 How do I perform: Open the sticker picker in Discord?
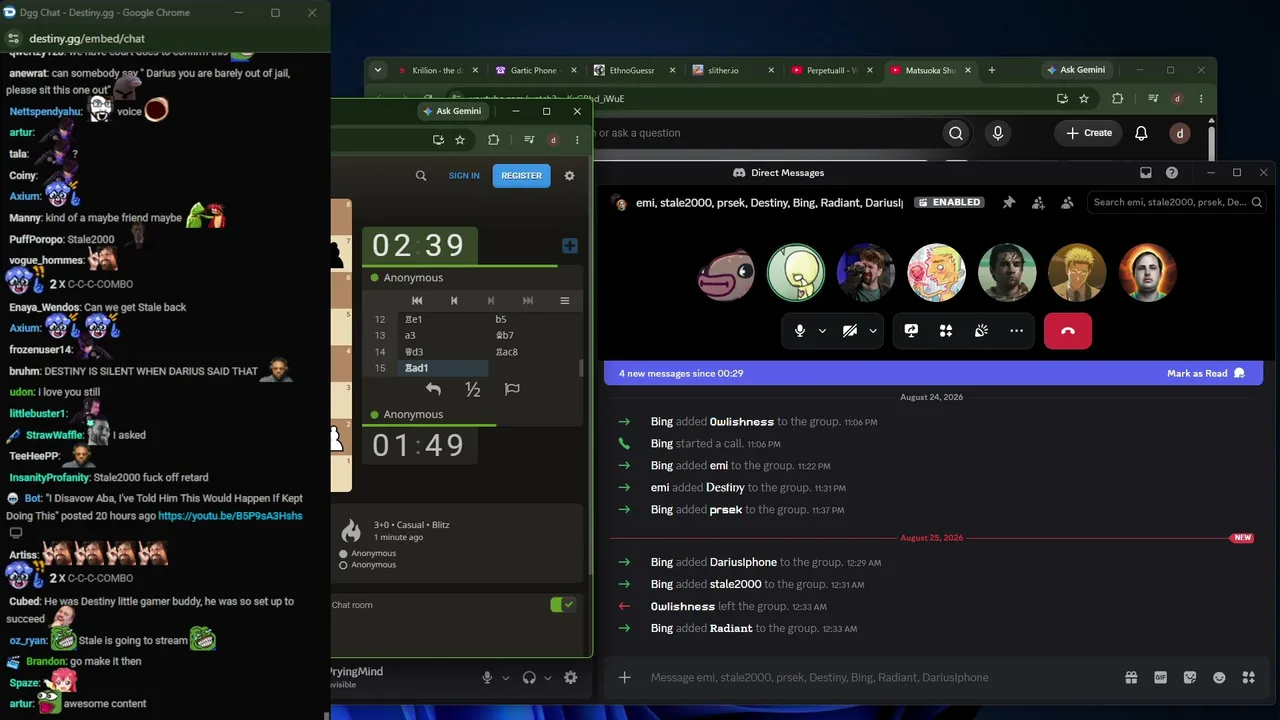1190,677
